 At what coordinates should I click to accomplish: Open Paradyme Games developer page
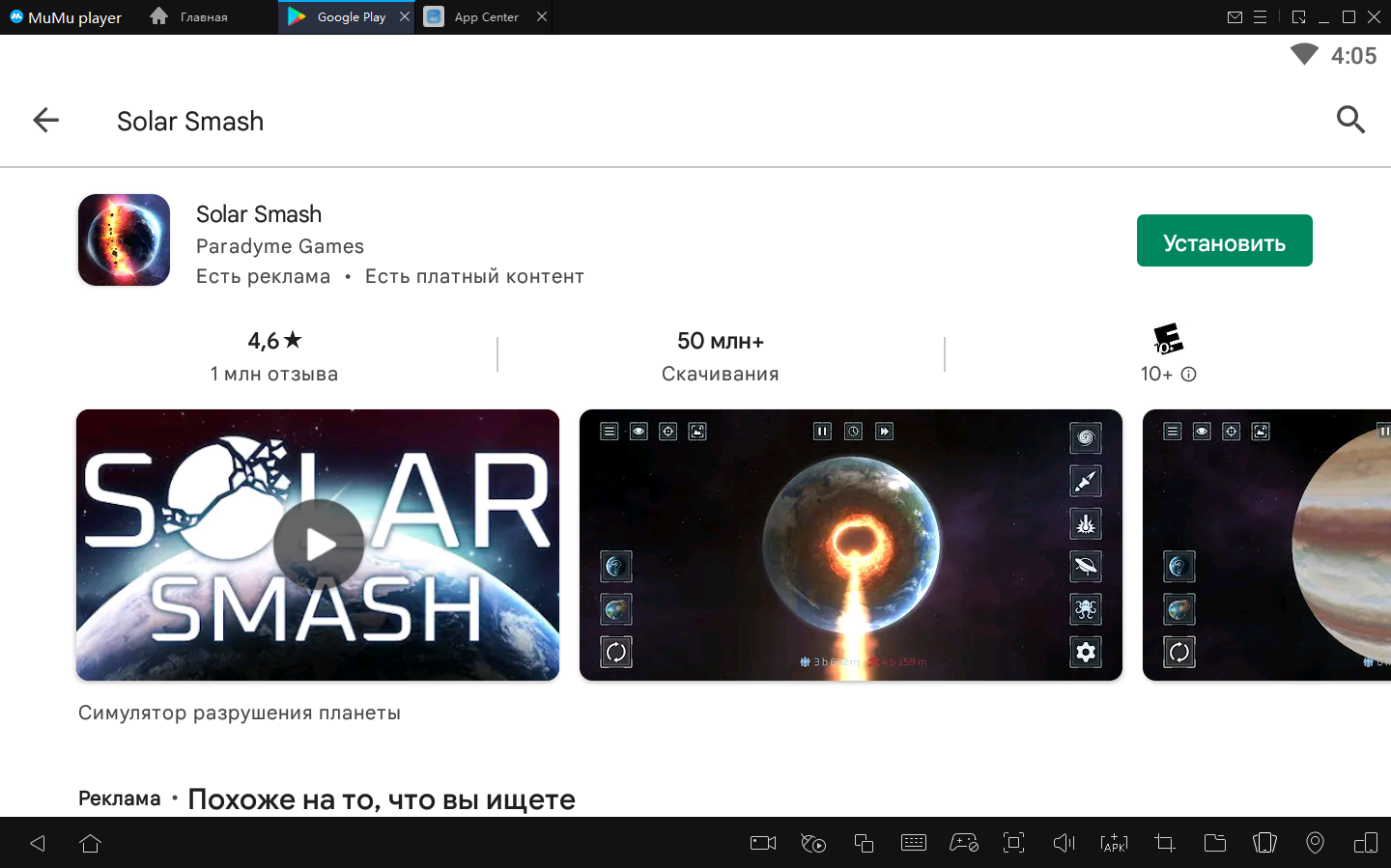(x=280, y=246)
